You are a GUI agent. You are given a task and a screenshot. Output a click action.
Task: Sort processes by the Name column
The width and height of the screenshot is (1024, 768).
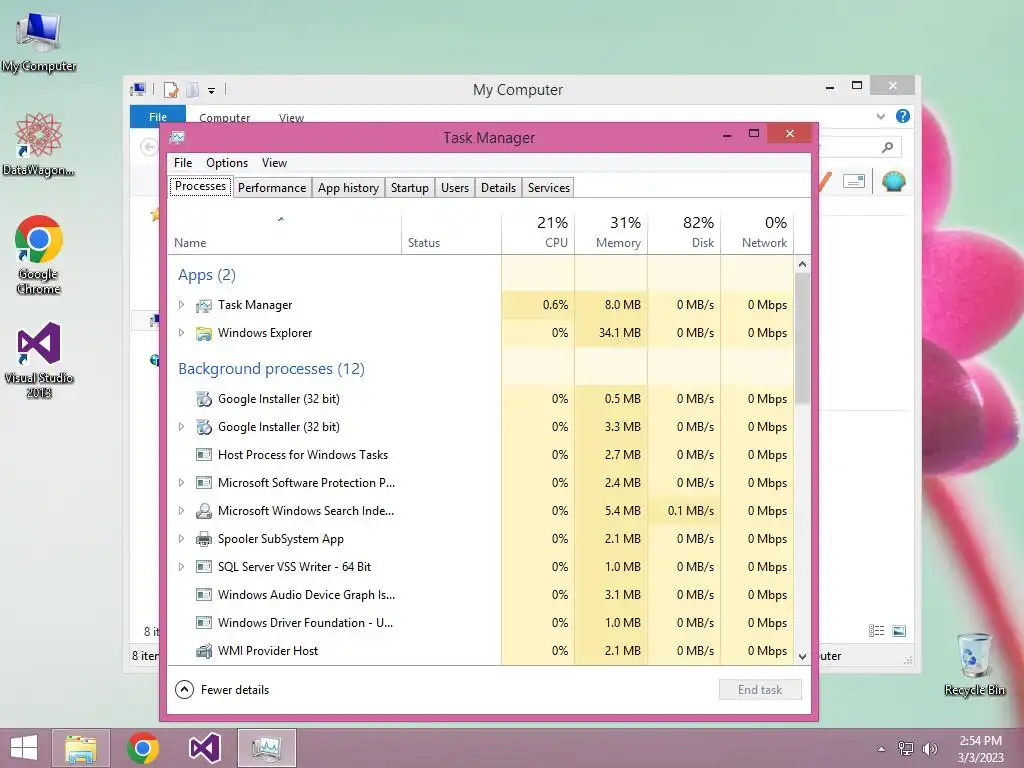[x=285, y=232]
